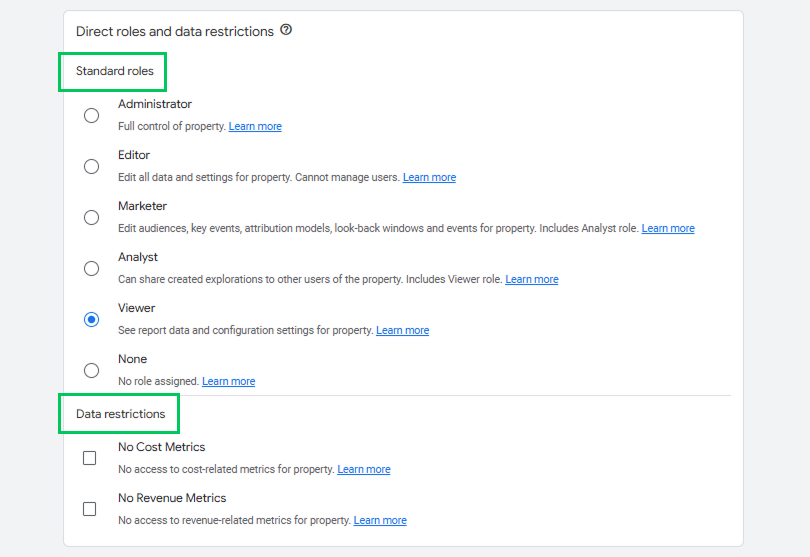Viewport: 810px width, 557px height.
Task: Choose the Editor role radio button
Action: (x=91, y=166)
